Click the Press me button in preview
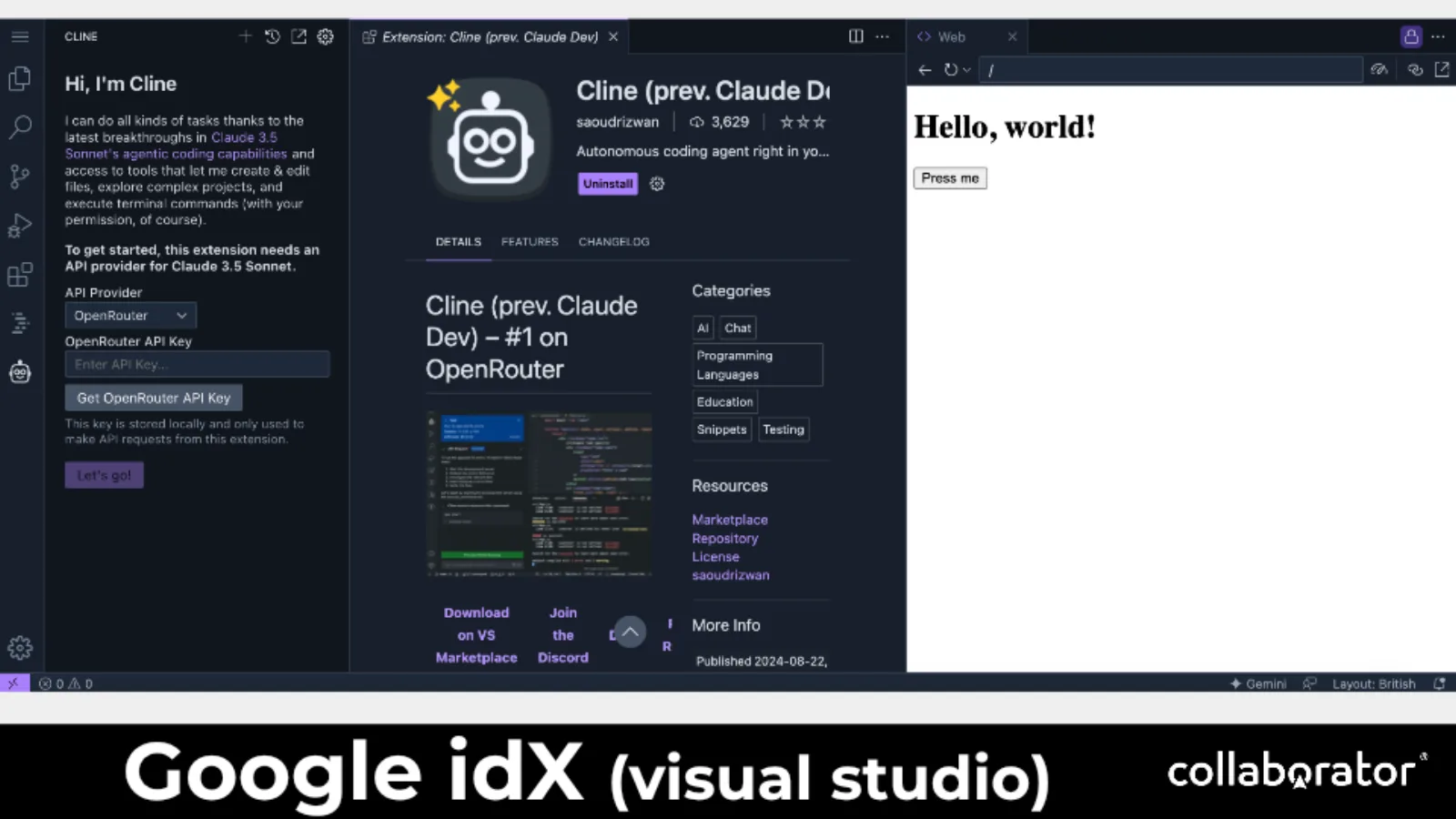Screen dimensions: 1456x819 tap(950, 178)
